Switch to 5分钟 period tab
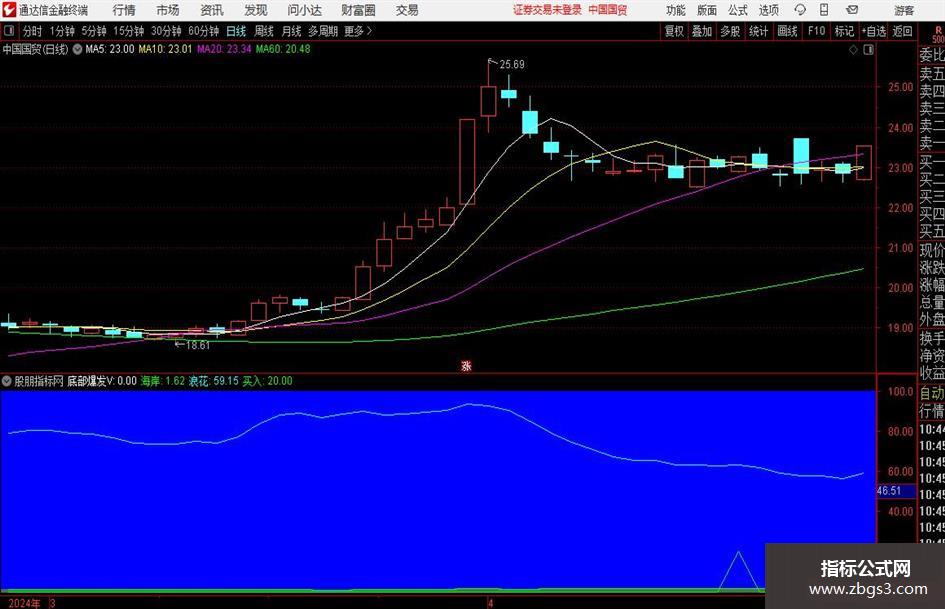Image resolution: width=945 pixels, height=609 pixels. [x=94, y=31]
